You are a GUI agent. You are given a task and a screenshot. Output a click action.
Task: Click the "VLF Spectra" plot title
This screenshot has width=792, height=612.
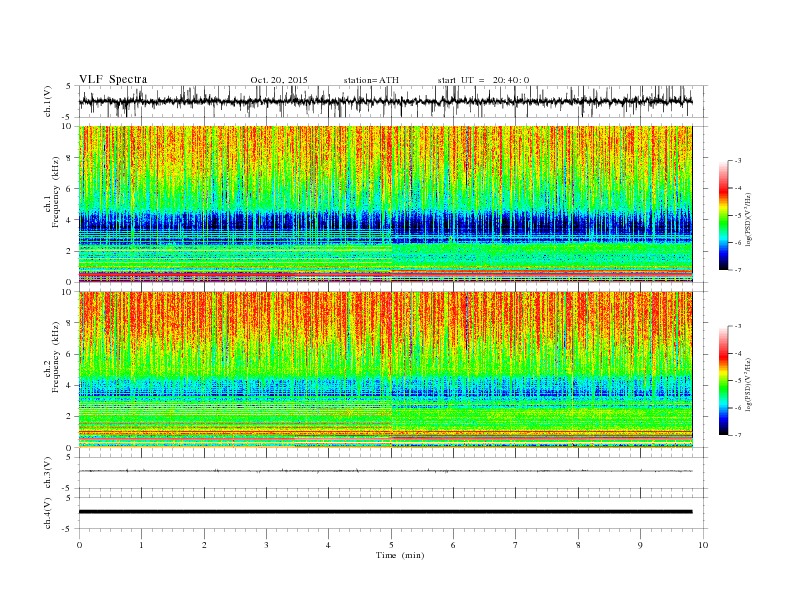pyautogui.click(x=113, y=79)
